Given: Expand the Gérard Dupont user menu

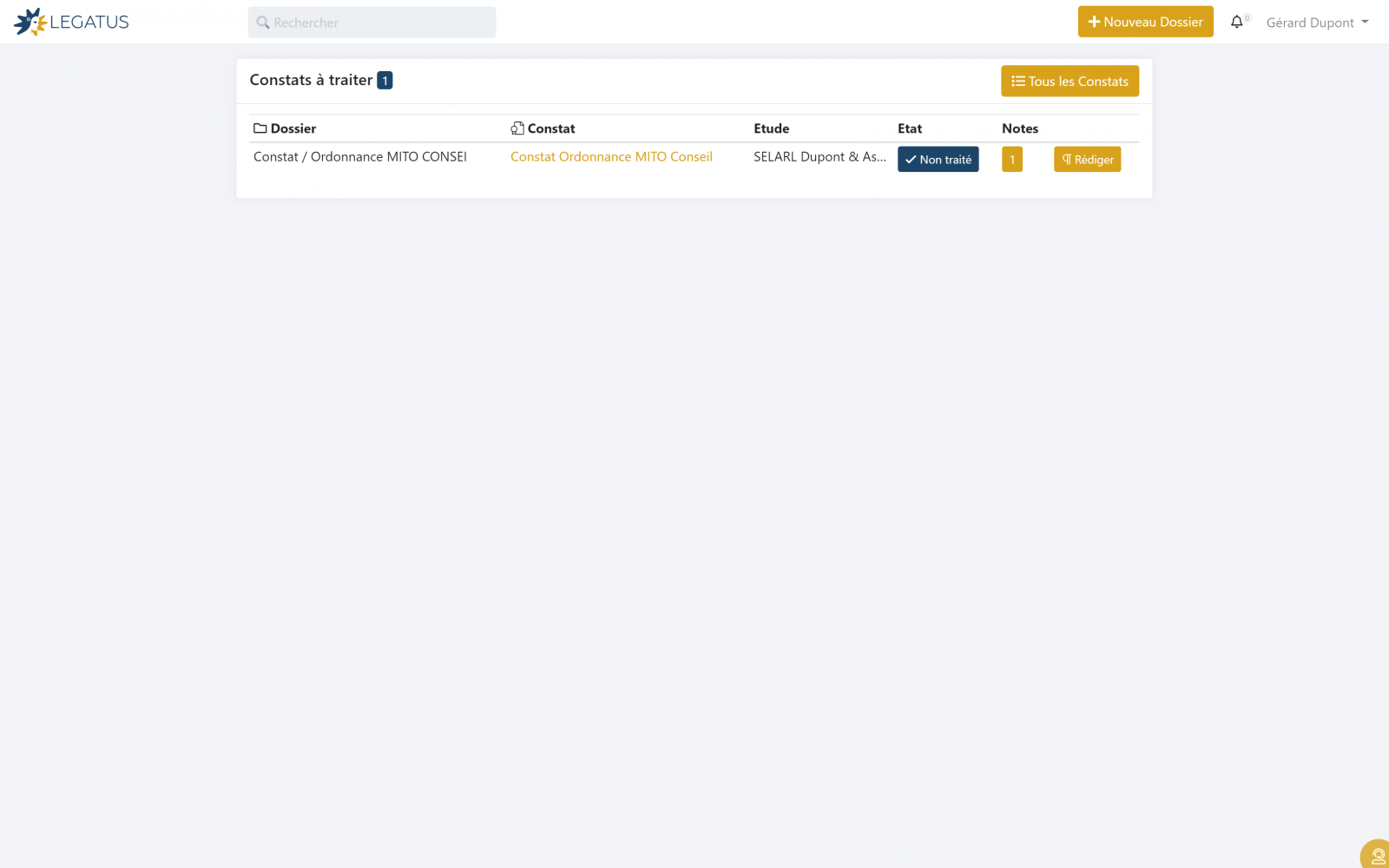Looking at the screenshot, I should tap(1317, 23).
